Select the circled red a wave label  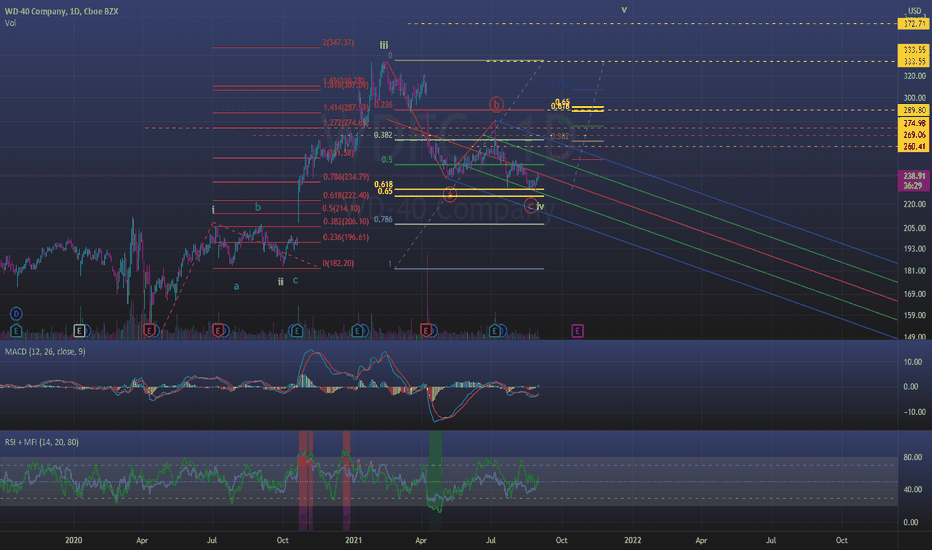pyautogui.click(x=450, y=194)
